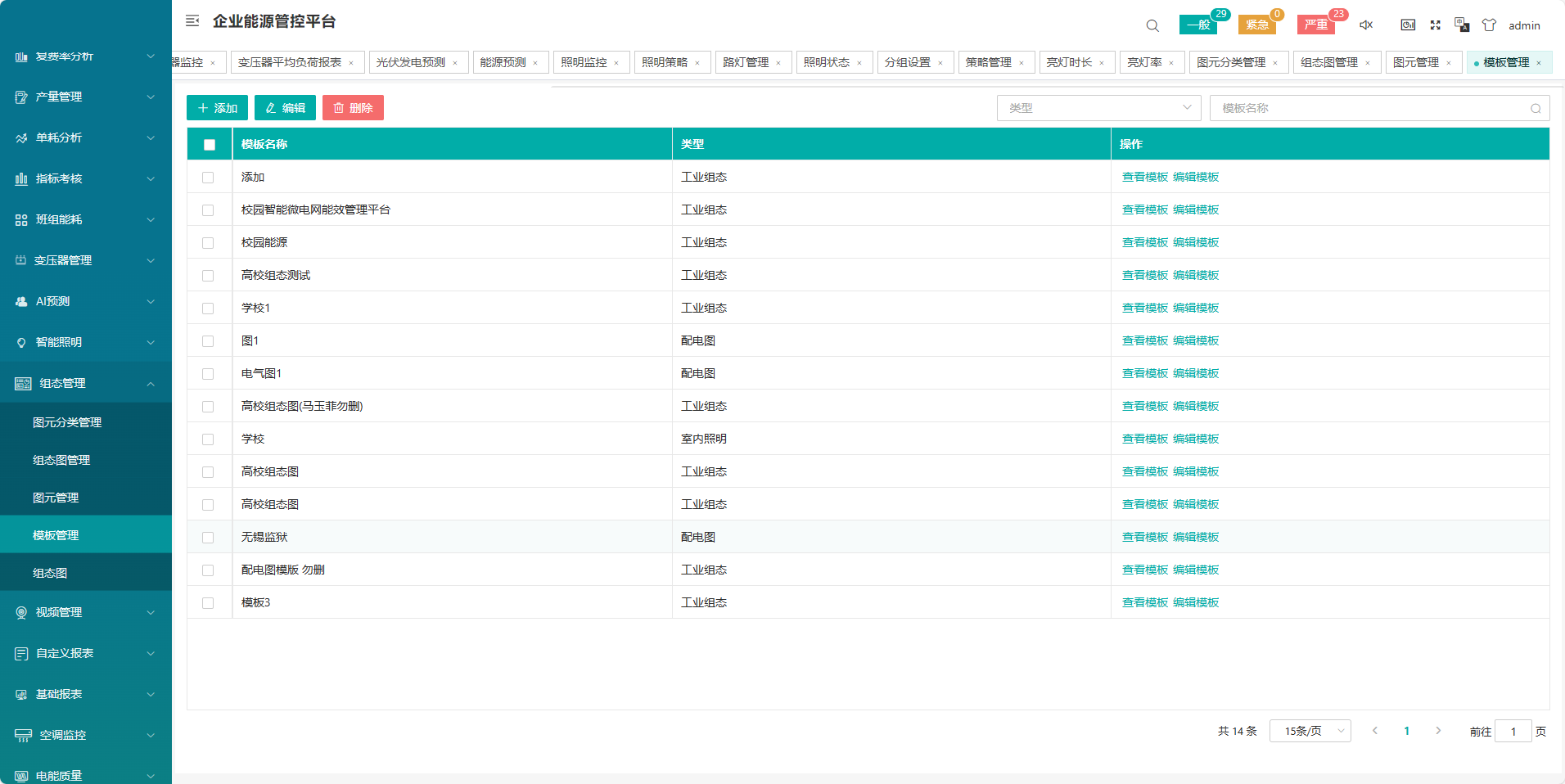This screenshot has height=784, width=1565.
Task: Open the 类型 filter dropdown
Action: [1098, 108]
